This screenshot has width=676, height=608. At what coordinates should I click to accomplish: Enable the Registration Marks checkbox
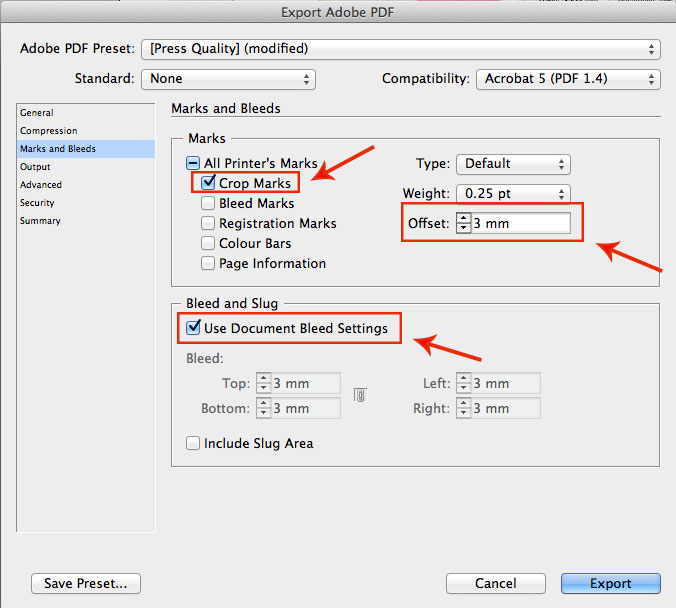(x=208, y=223)
